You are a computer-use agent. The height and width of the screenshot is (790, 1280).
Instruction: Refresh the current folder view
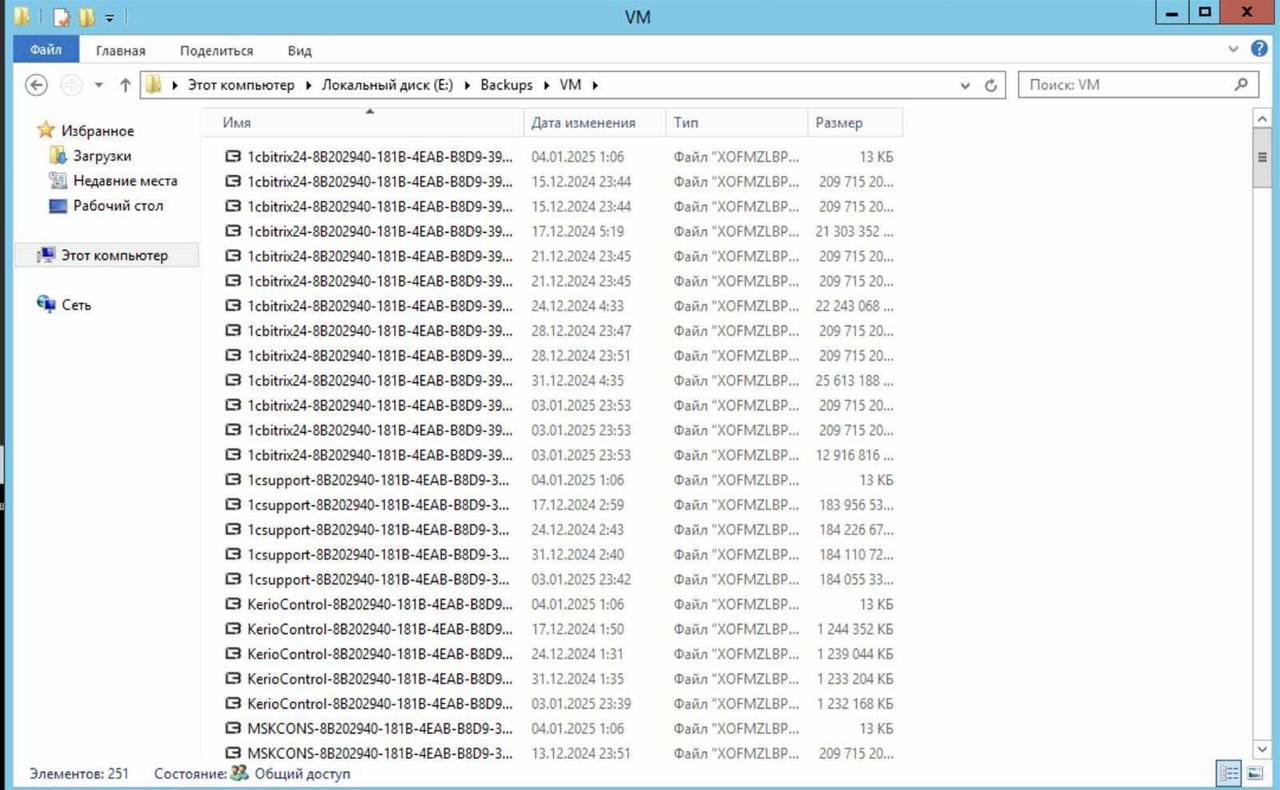click(991, 85)
